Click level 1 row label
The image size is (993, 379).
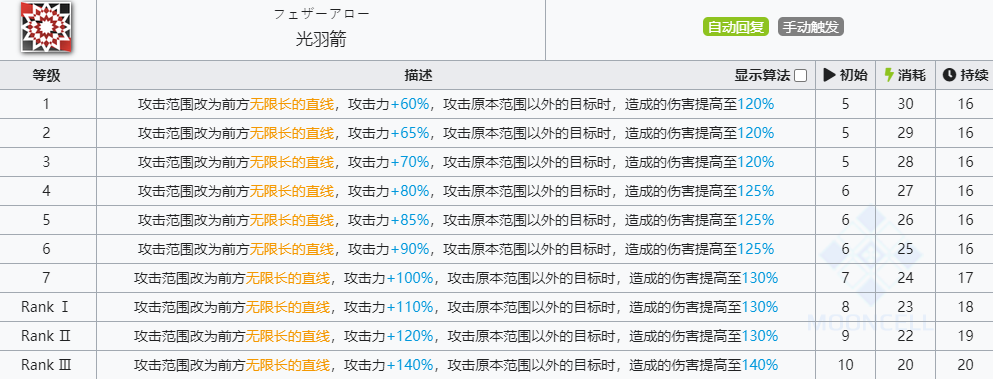[x=46, y=104]
